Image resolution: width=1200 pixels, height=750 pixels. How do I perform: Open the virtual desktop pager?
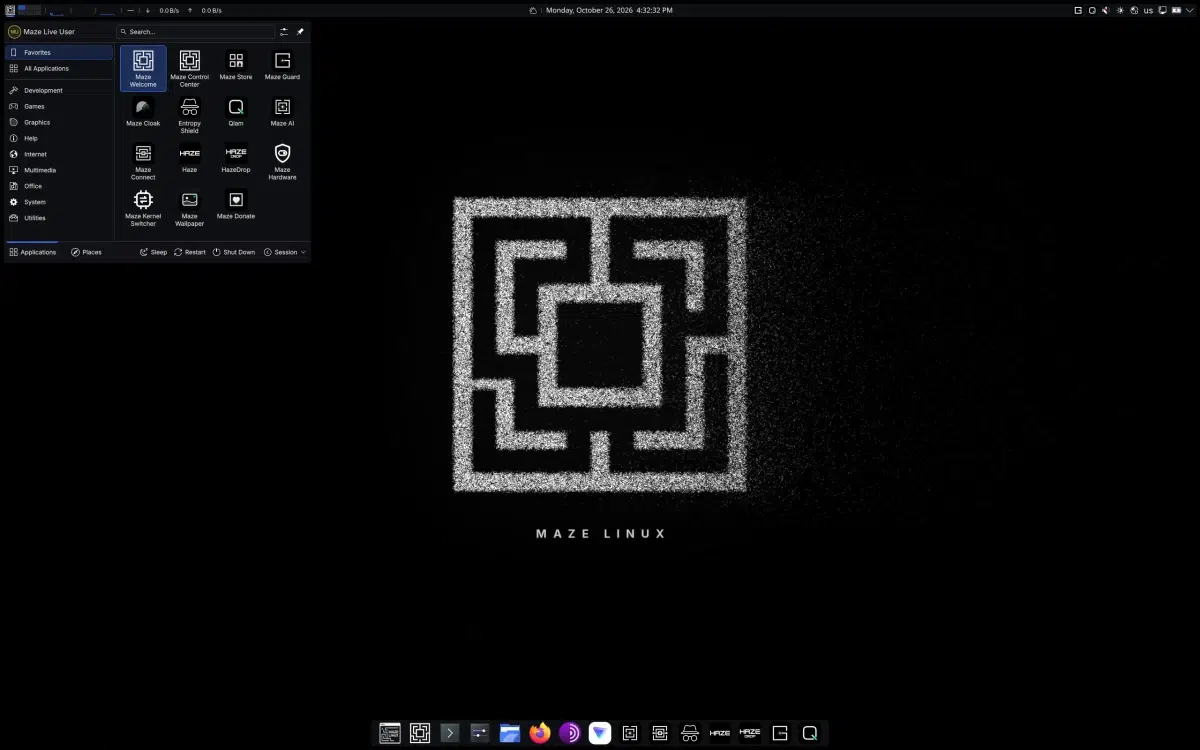point(30,10)
